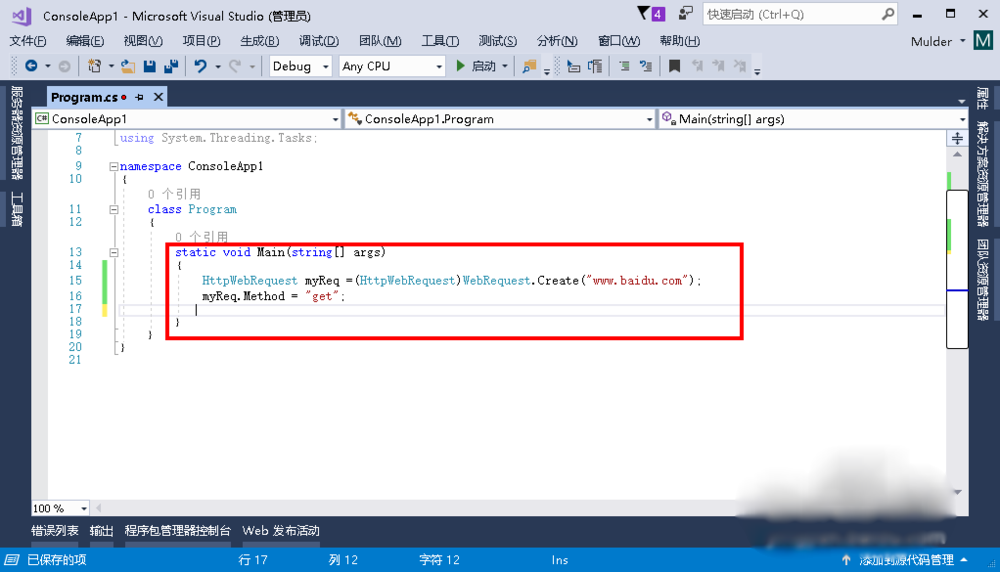Click the feedback icon beside notifications
Screen dimensions: 1000x572
coord(686,13)
